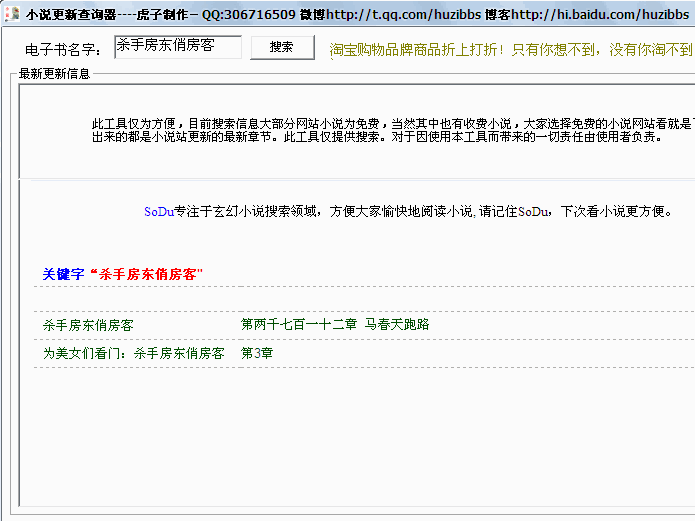This screenshot has height=521, width=695.
Task: Click the 电子书名字 label
Action: click(x=63, y=49)
